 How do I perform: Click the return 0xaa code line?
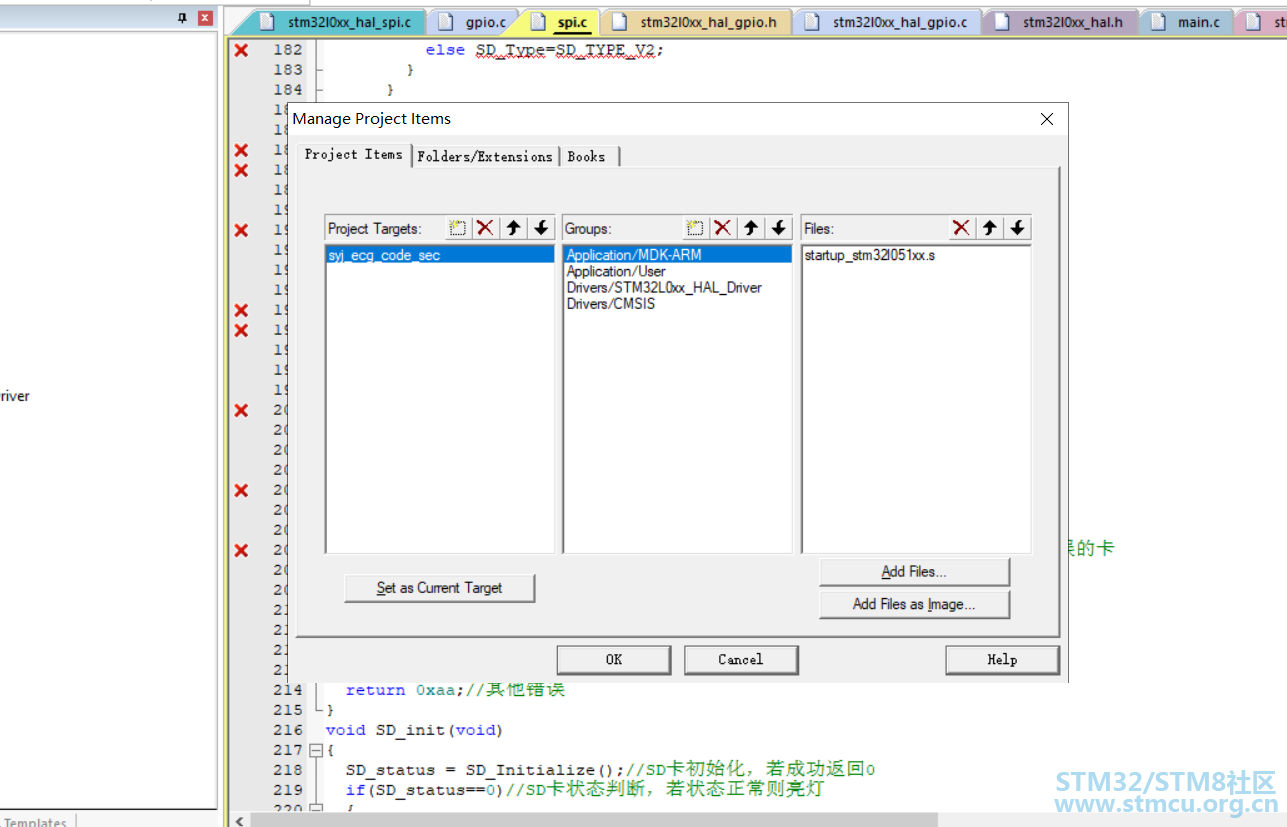[x=455, y=690]
